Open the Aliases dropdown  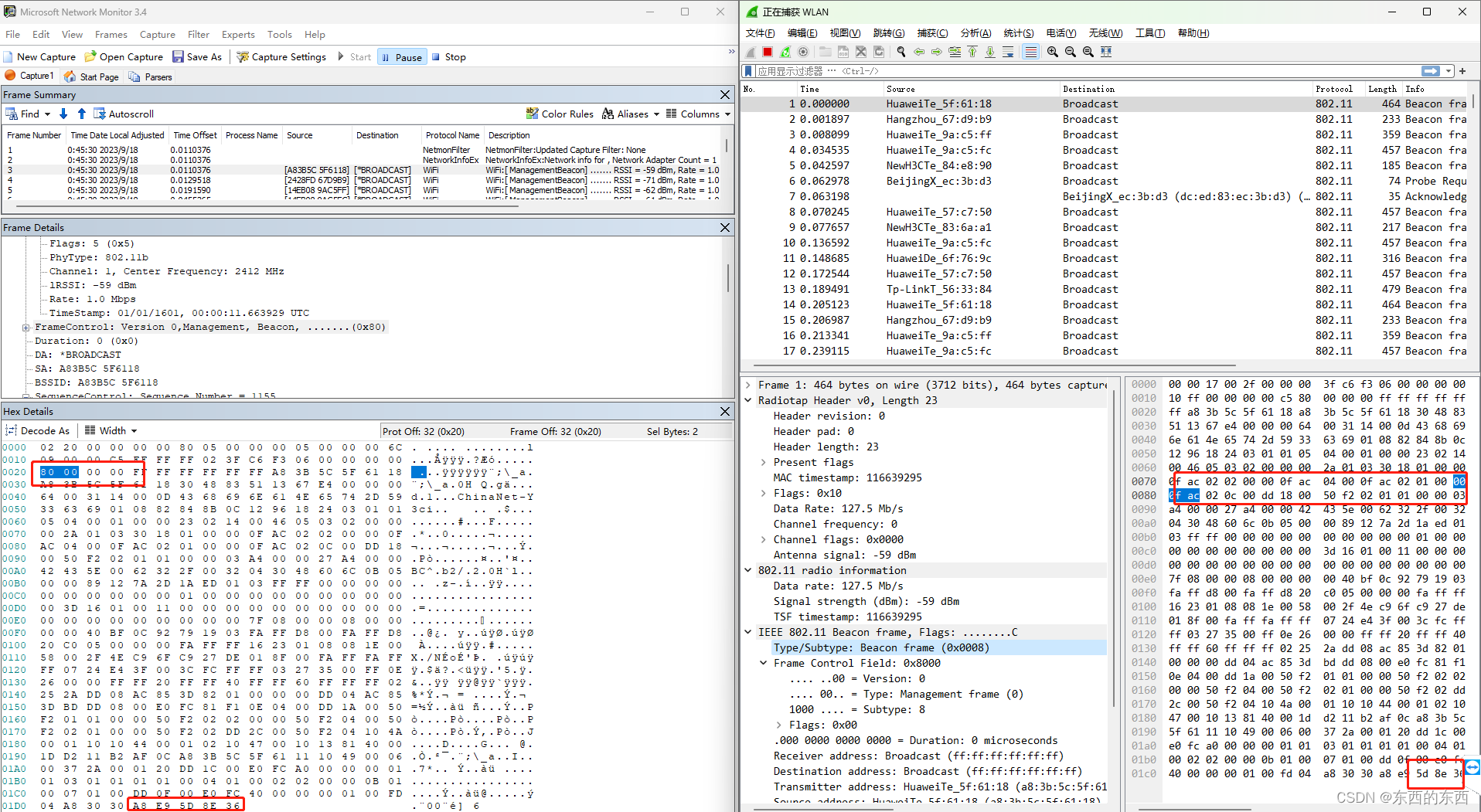pyautogui.click(x=631, y=114)
